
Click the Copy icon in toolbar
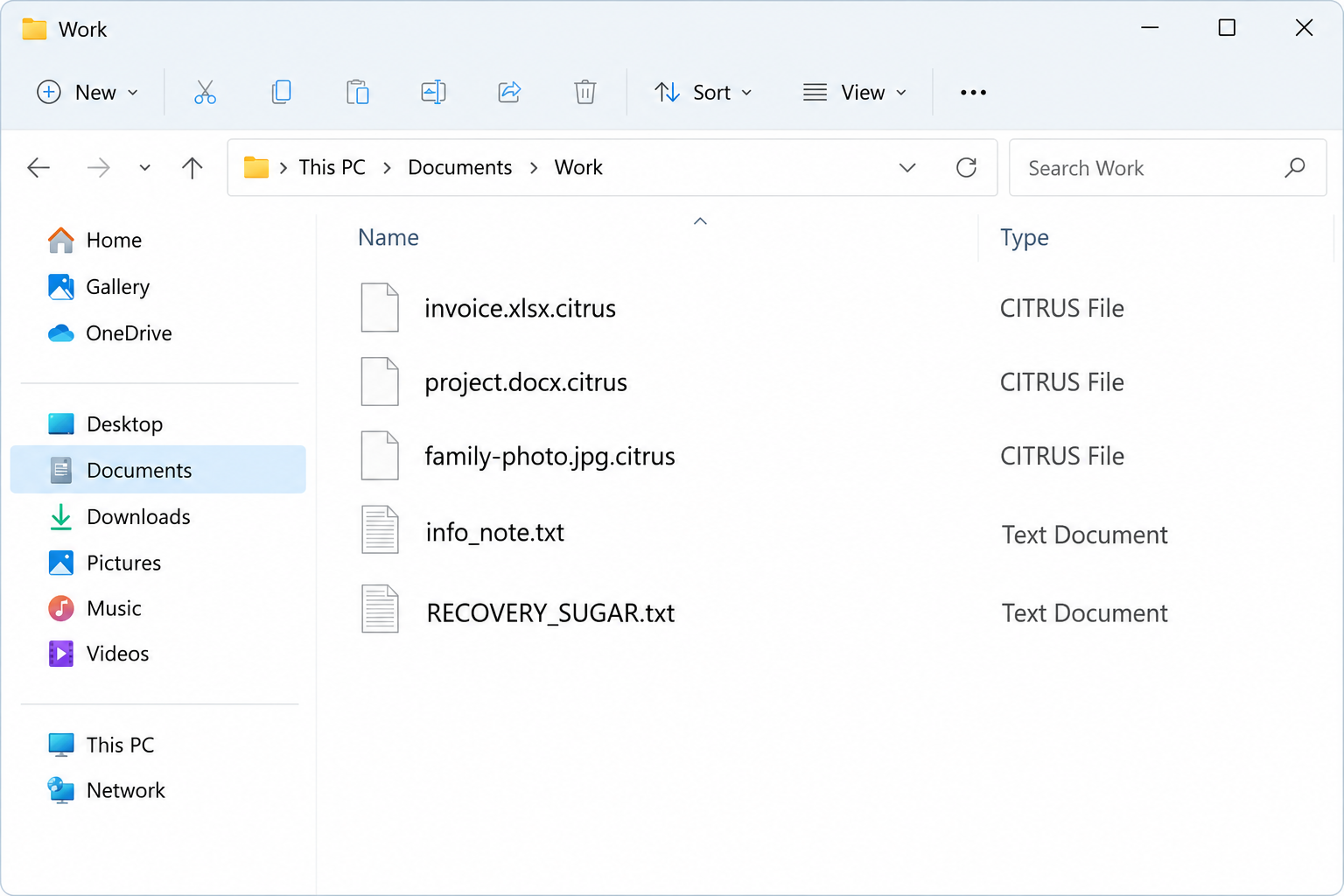pos(281,92)
